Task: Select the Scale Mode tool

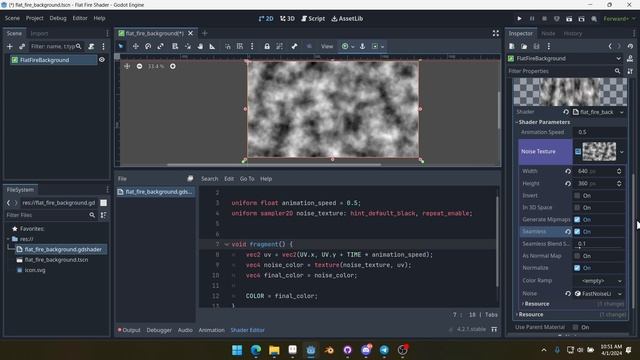Action: pyautogui.click(x=160, y=46)
